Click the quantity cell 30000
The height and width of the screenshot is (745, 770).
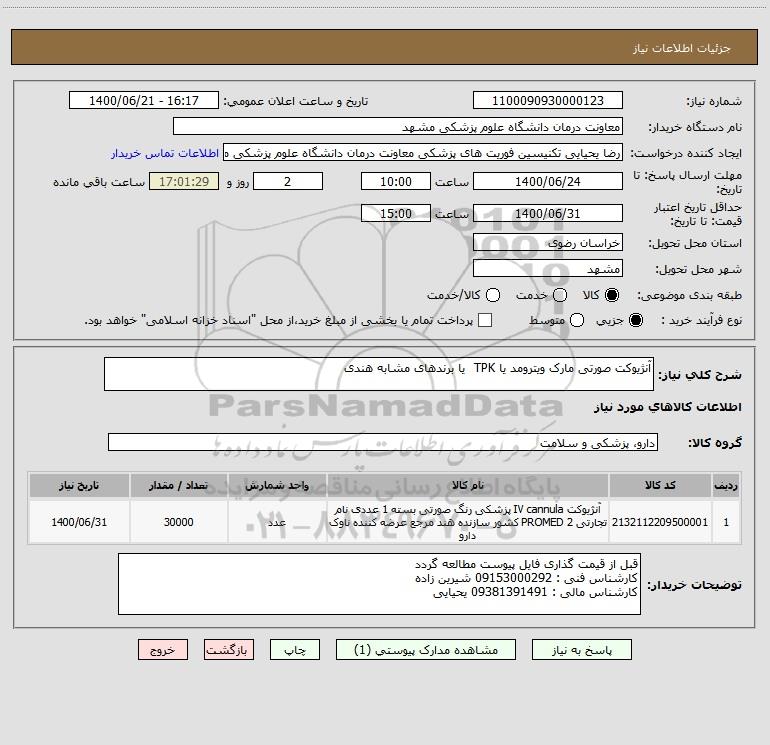[x=178, y=522]
